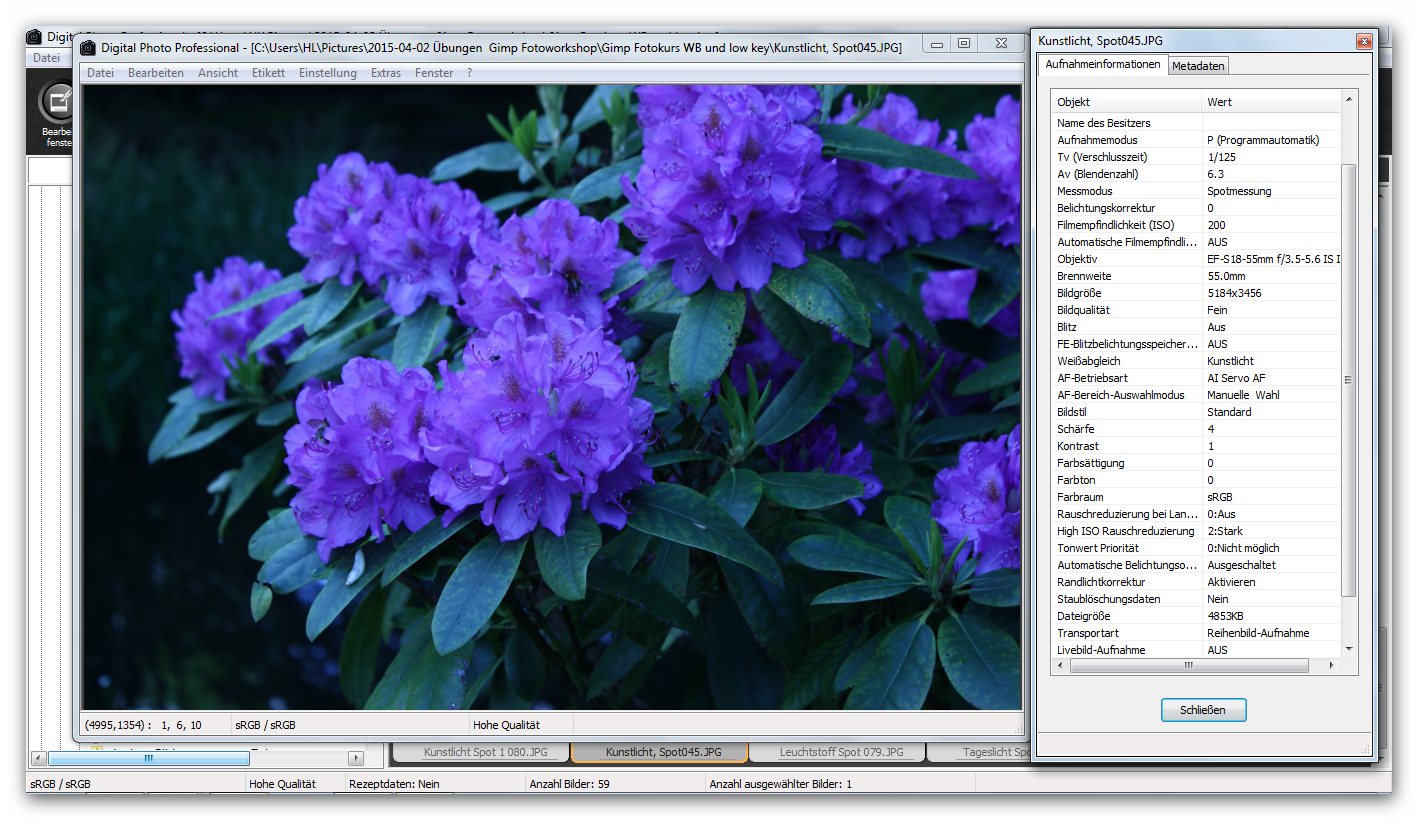Click the up arrow of the info list scrollbar
The image size is (1418, 820).
coord(1349,99)
